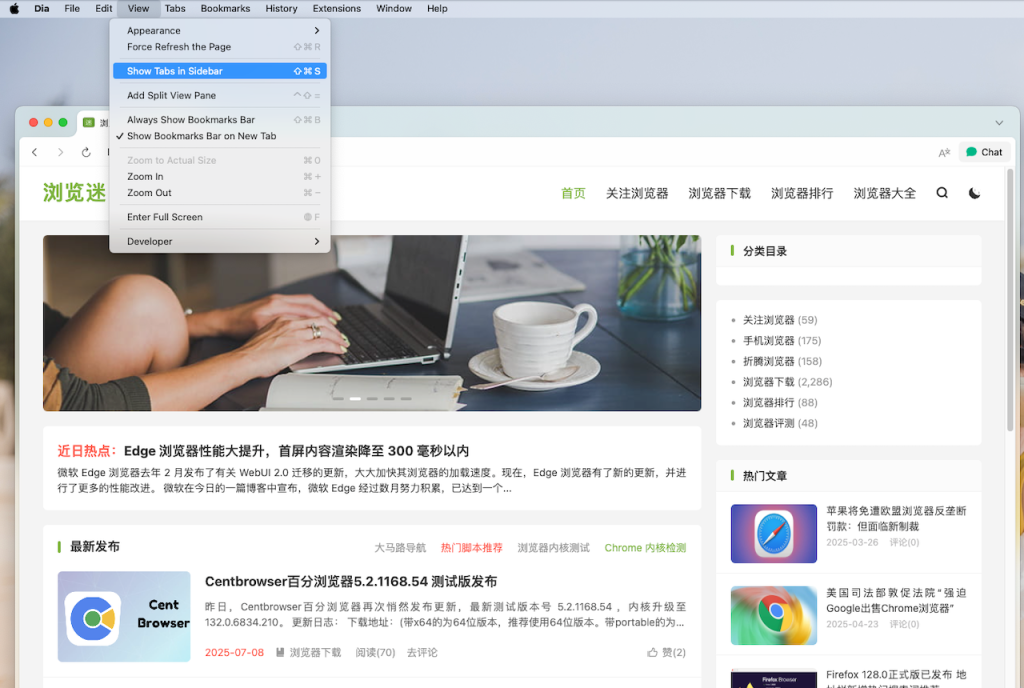Open the 美国司法部 Chrome article link
1024x688 pixels.
(896, 601)
